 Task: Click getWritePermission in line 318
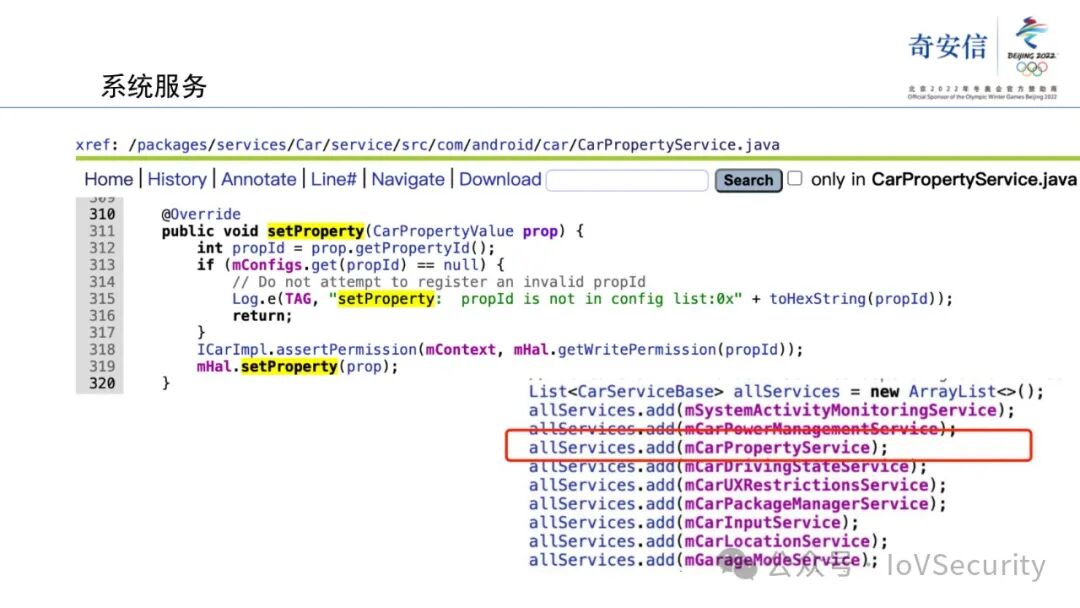point(636,350)
